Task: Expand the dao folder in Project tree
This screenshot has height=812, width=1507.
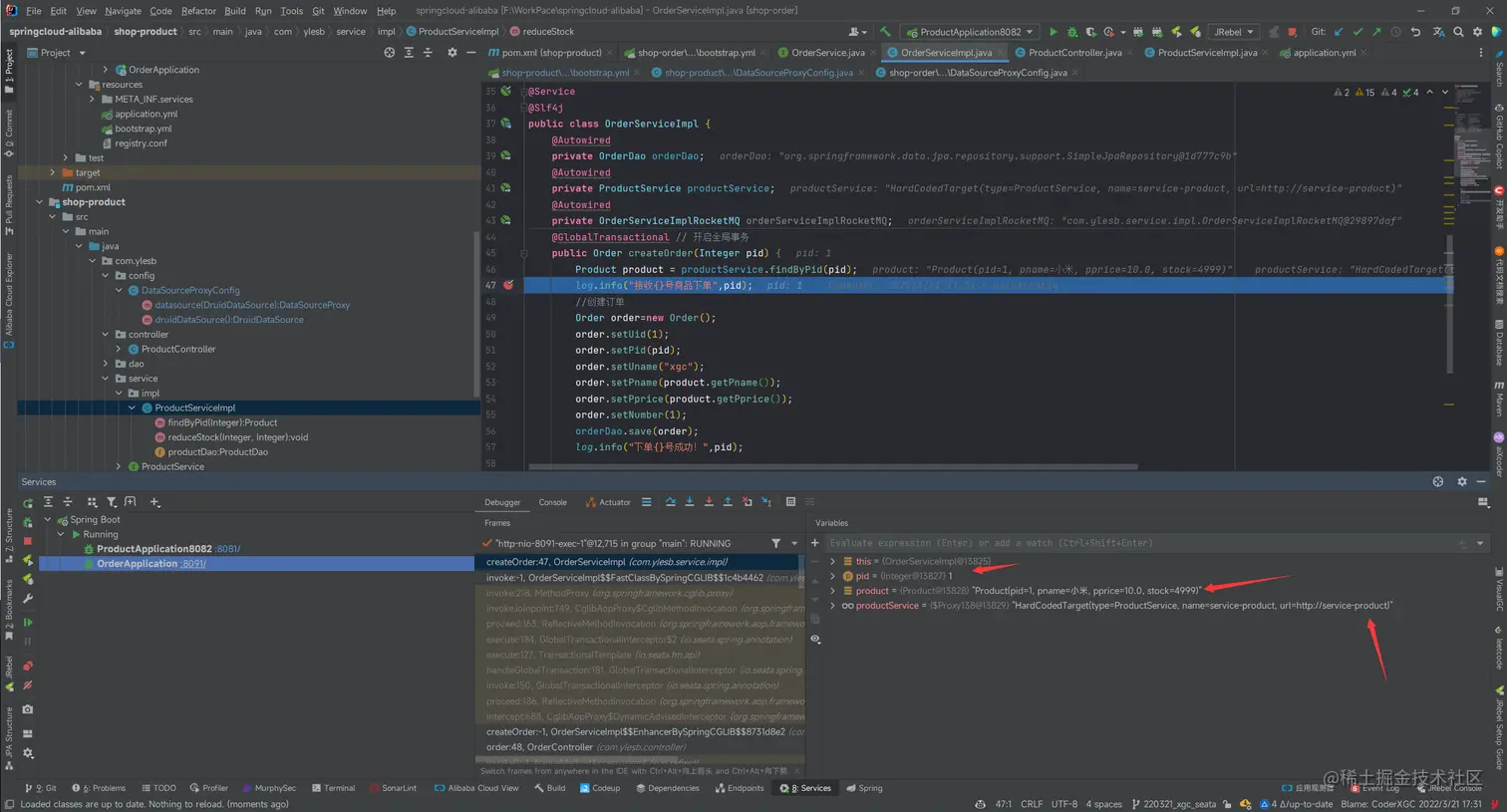Action: [x=106, y=364]
